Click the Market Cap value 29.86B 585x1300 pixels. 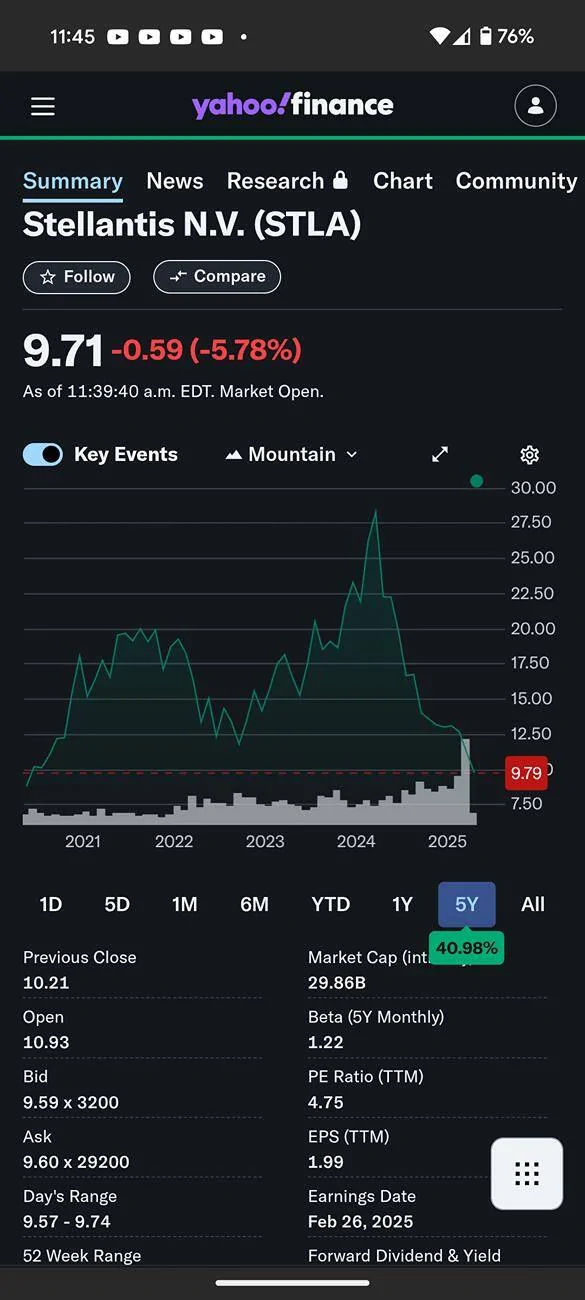tap(337, 982)
